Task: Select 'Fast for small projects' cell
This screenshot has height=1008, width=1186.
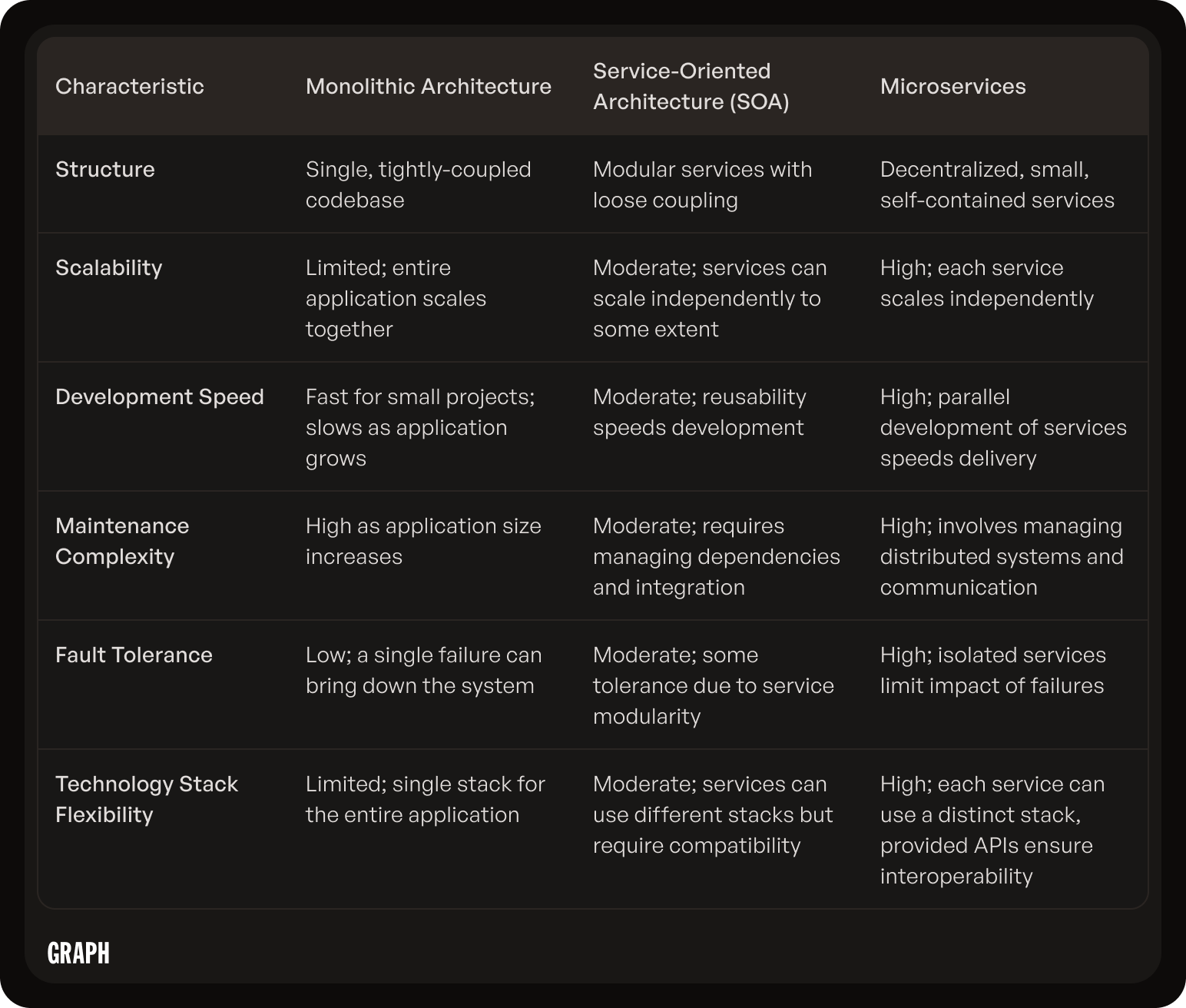Action: [420, 427]
